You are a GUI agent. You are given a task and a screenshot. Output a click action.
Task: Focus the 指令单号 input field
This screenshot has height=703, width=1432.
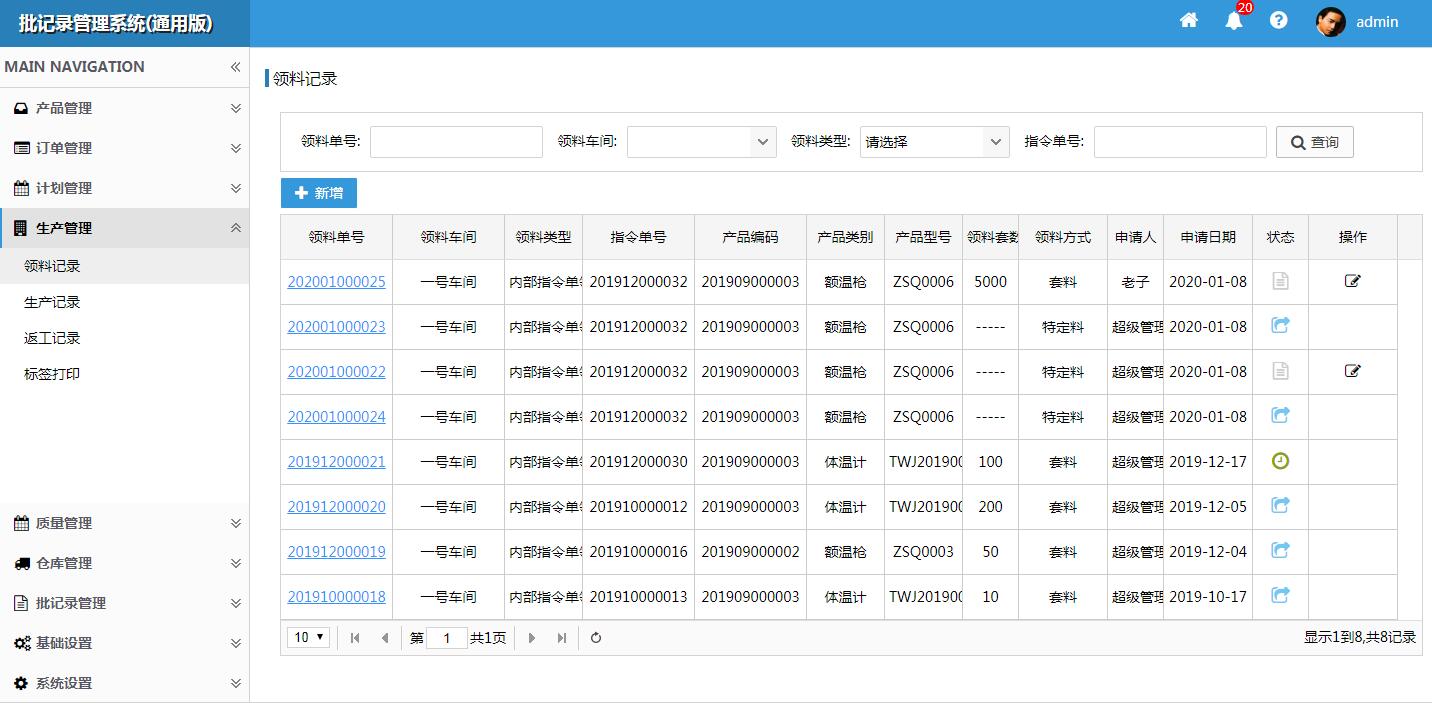click(x=1180, y=142)
